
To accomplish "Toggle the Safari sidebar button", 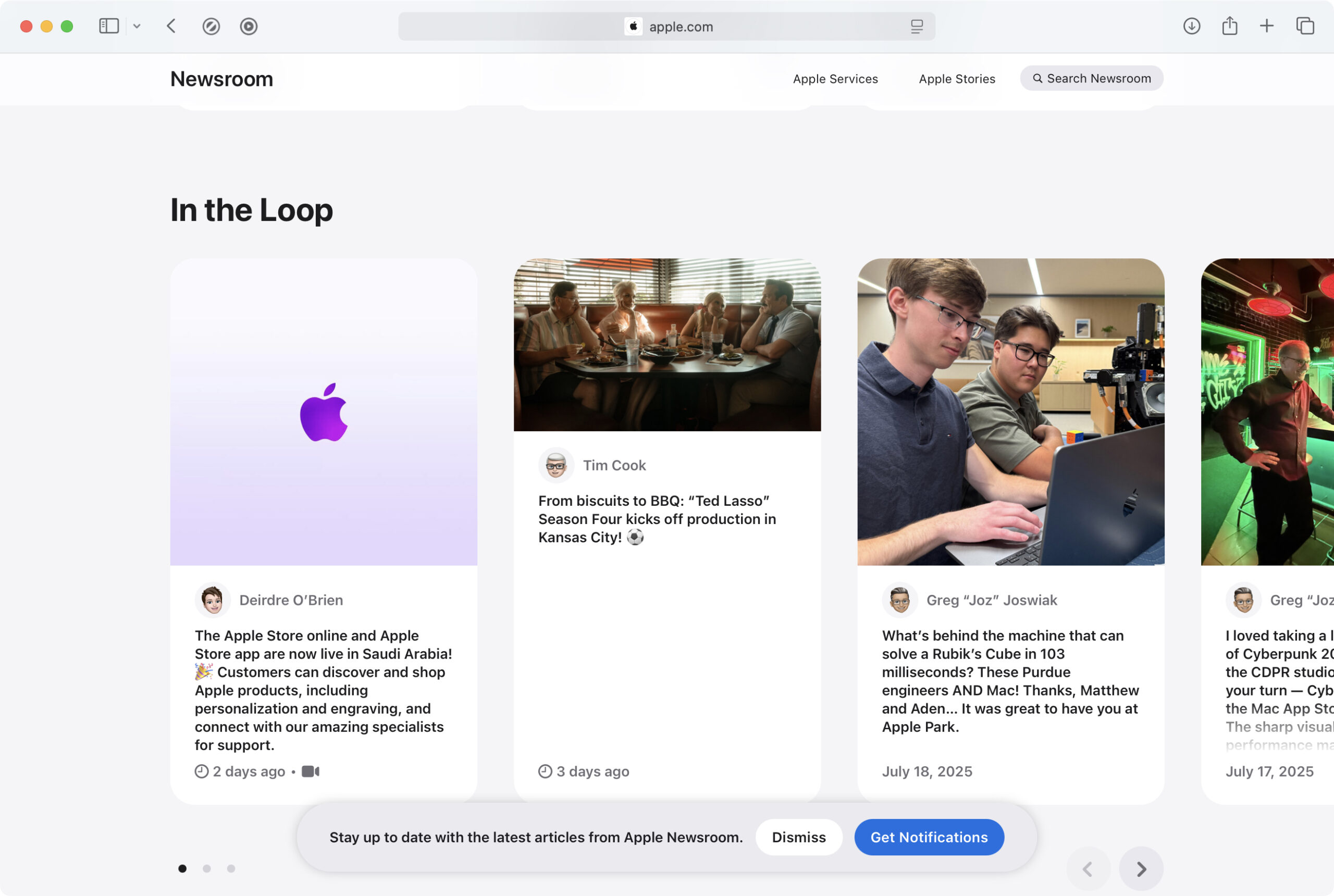I will pos(108,26).
